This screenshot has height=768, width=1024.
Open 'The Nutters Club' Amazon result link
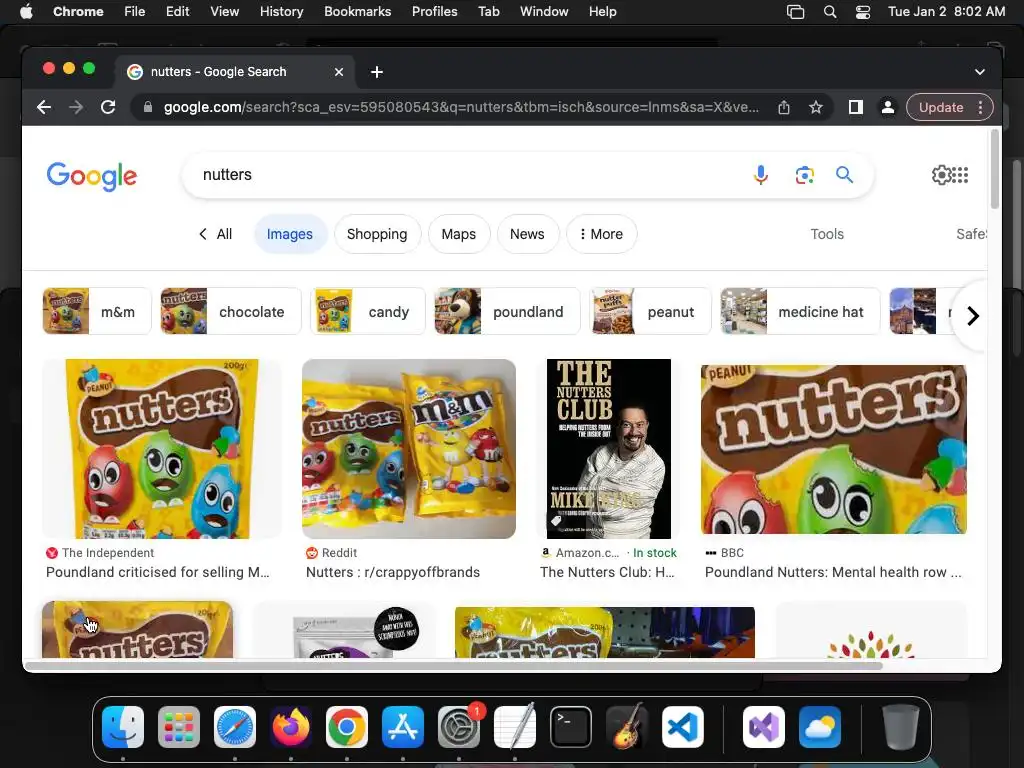(x=607, y=572)
